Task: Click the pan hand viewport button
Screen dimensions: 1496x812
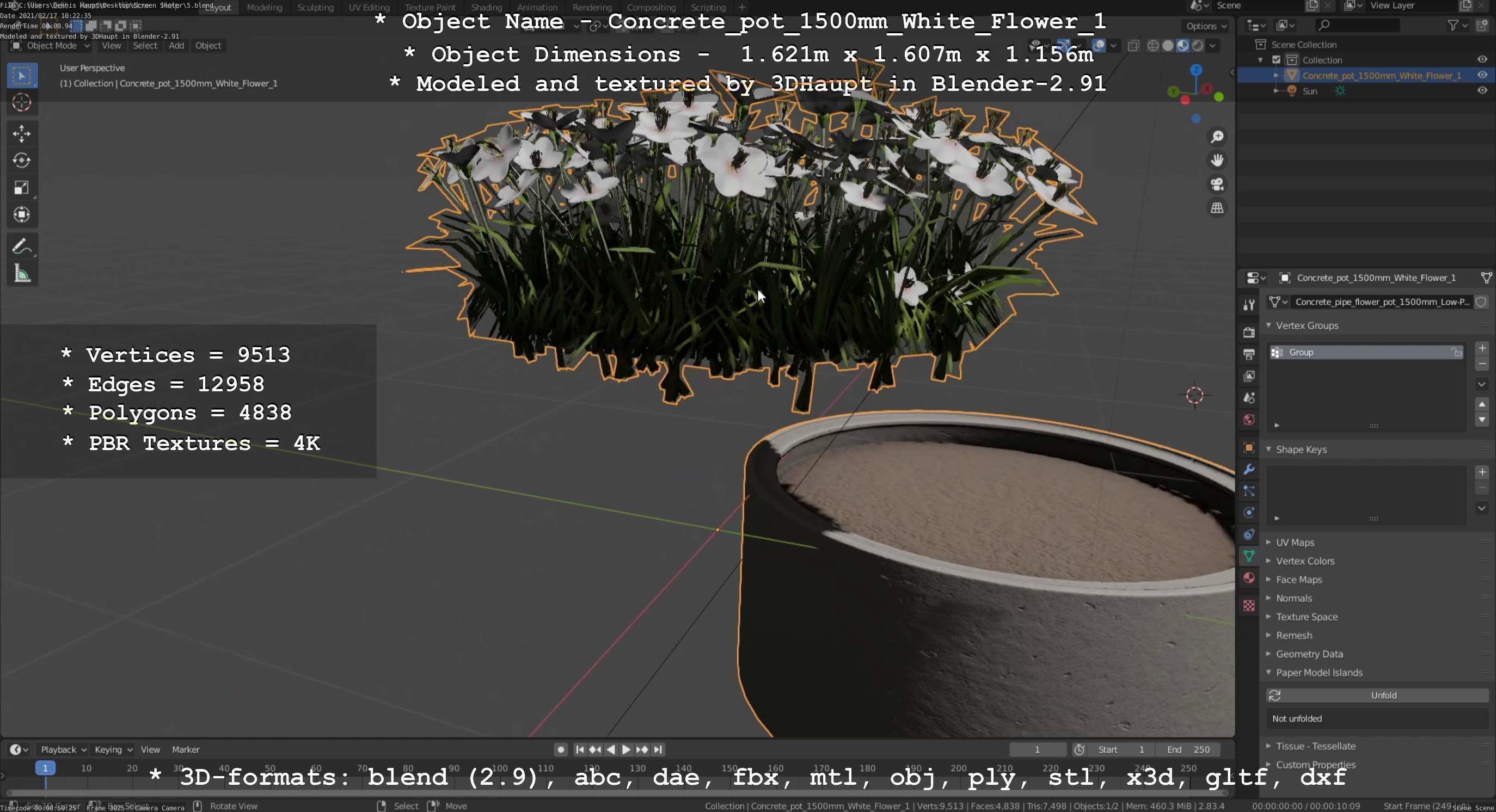Action: pos(1217,160)
